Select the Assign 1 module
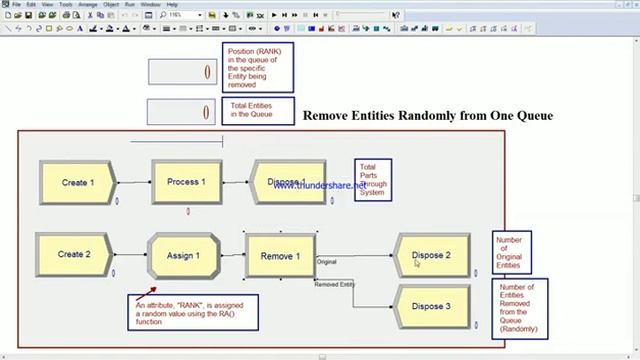This screenshot has height=360, width=640. [184, 256]
